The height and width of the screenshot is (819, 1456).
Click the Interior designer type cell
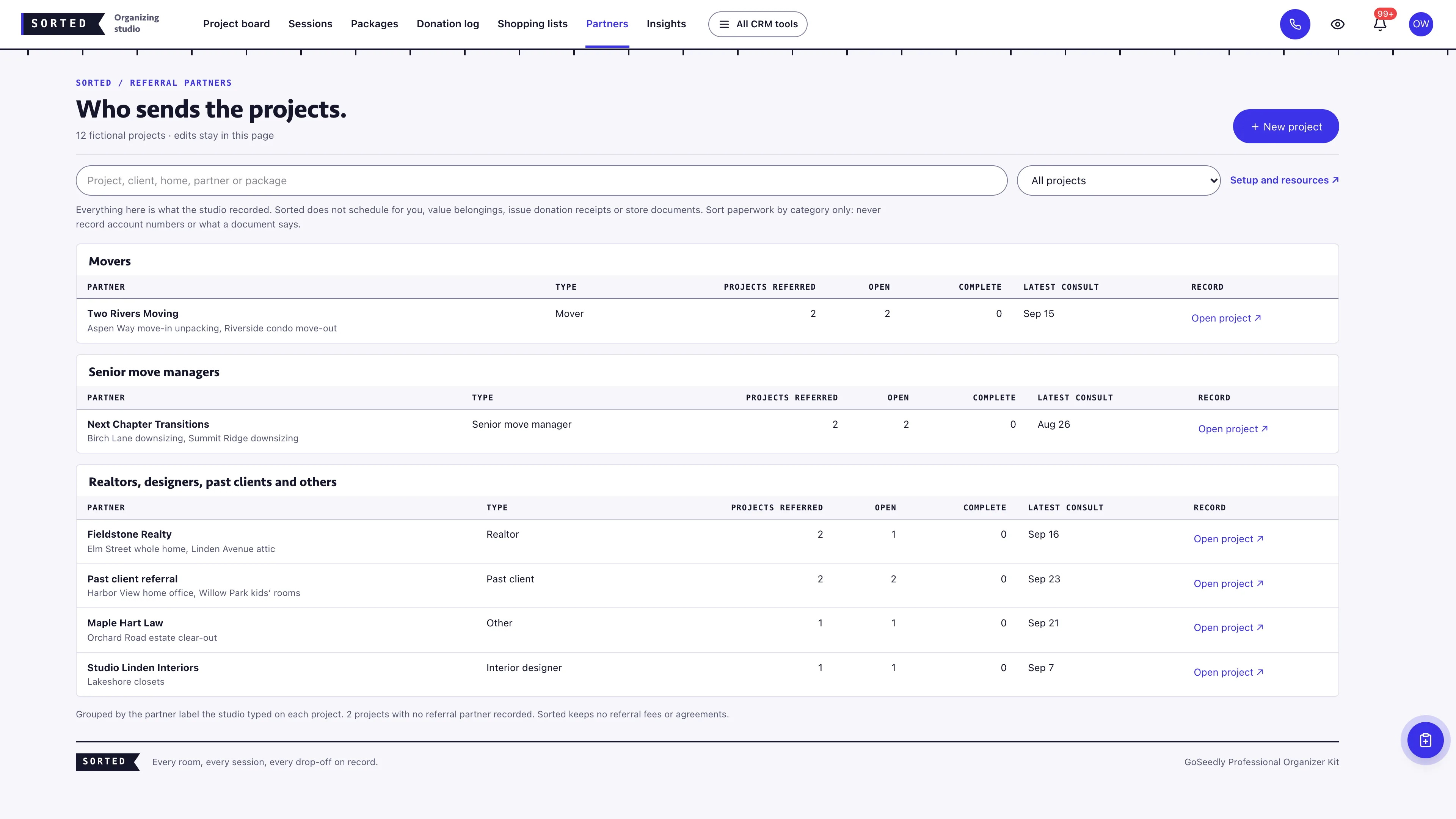tap(524, 667)
